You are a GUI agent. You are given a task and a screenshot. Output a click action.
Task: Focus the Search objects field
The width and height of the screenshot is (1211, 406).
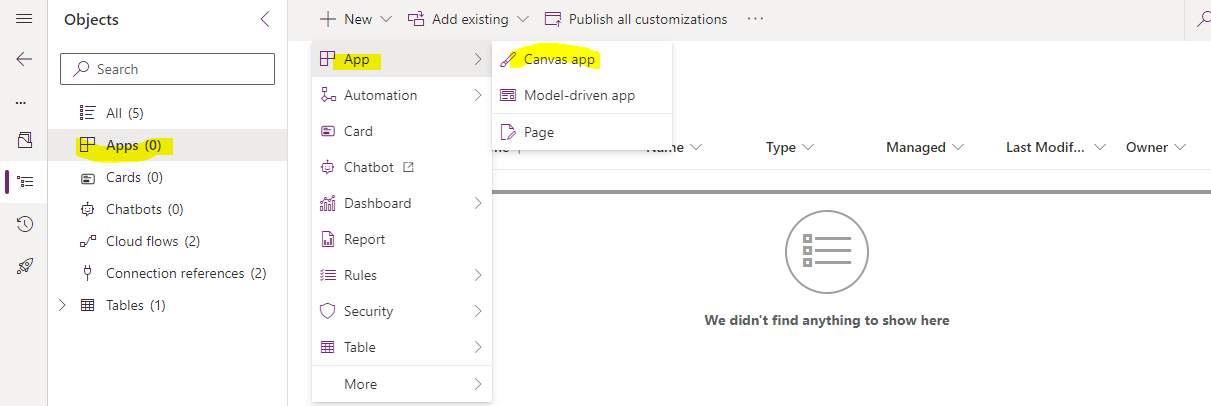point(167,69)
